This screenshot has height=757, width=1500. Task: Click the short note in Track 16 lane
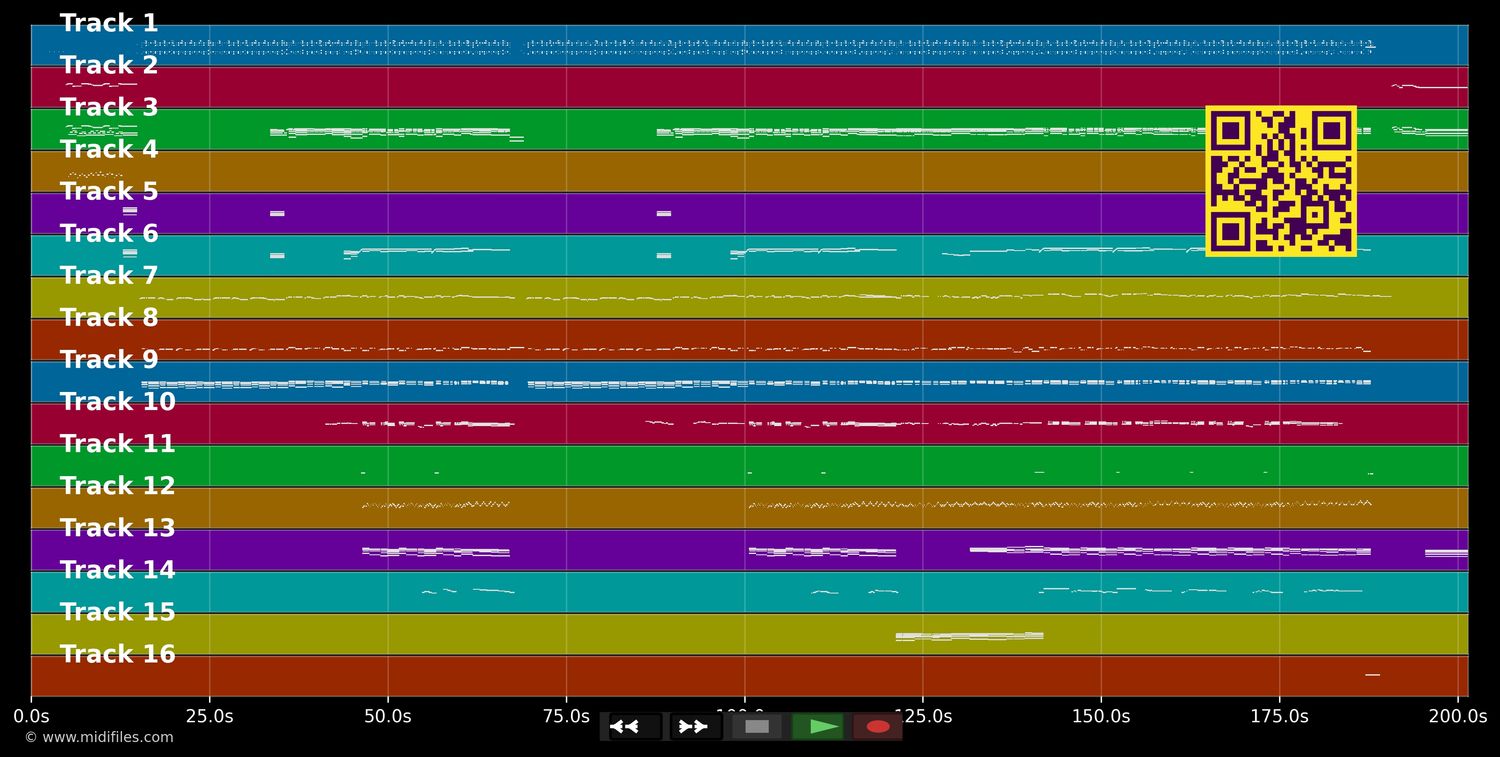click(x=1372, y=675)
